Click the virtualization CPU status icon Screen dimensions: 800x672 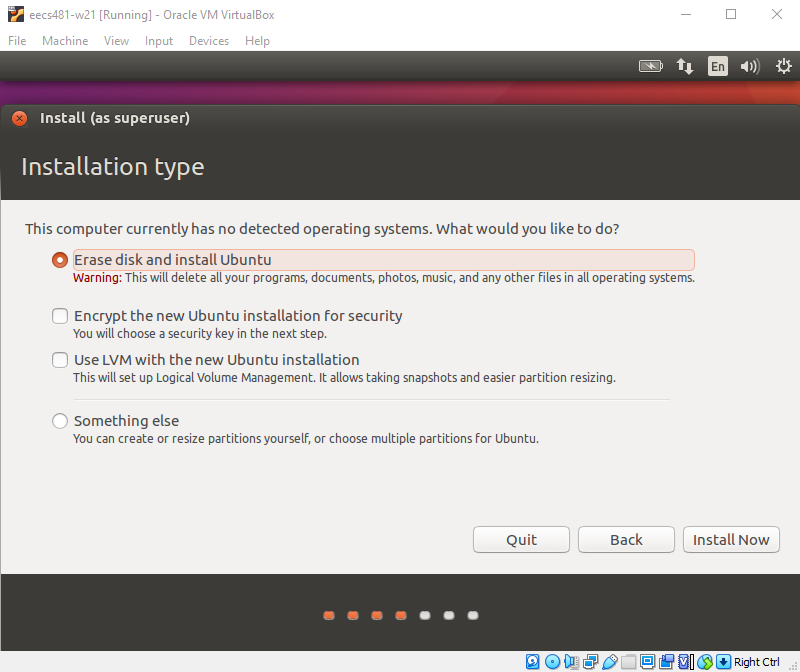686,662
